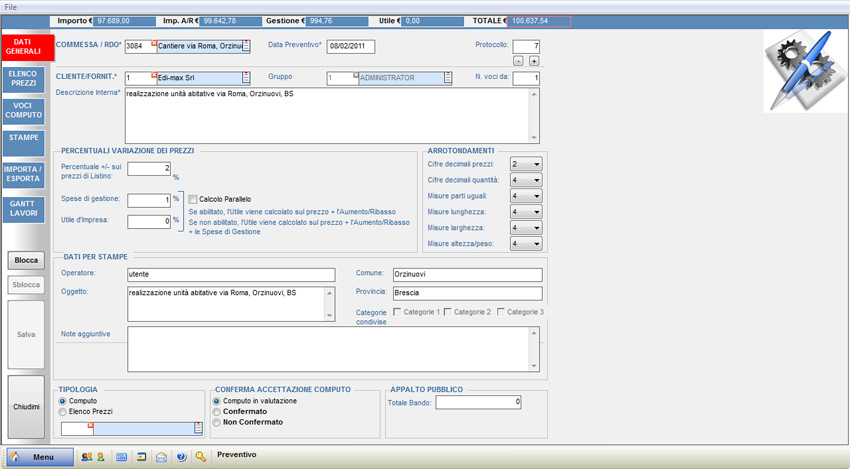Open the Commessa lookup list icon
850x469 pixels.
point(246,47)
